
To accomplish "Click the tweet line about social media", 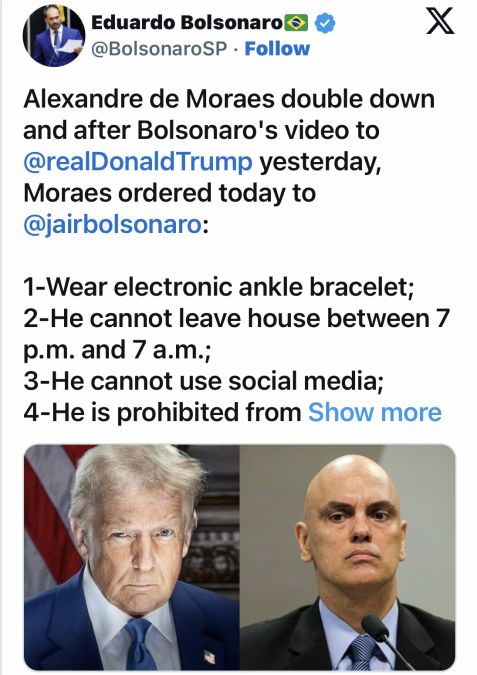I will click(203, 381).
